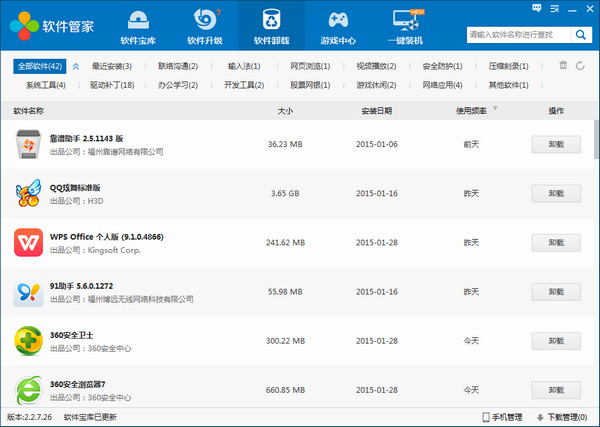The image size is (600, 427).
Task: Uninstall WPS Office with 卸载 button
Action: pos(556,242)
